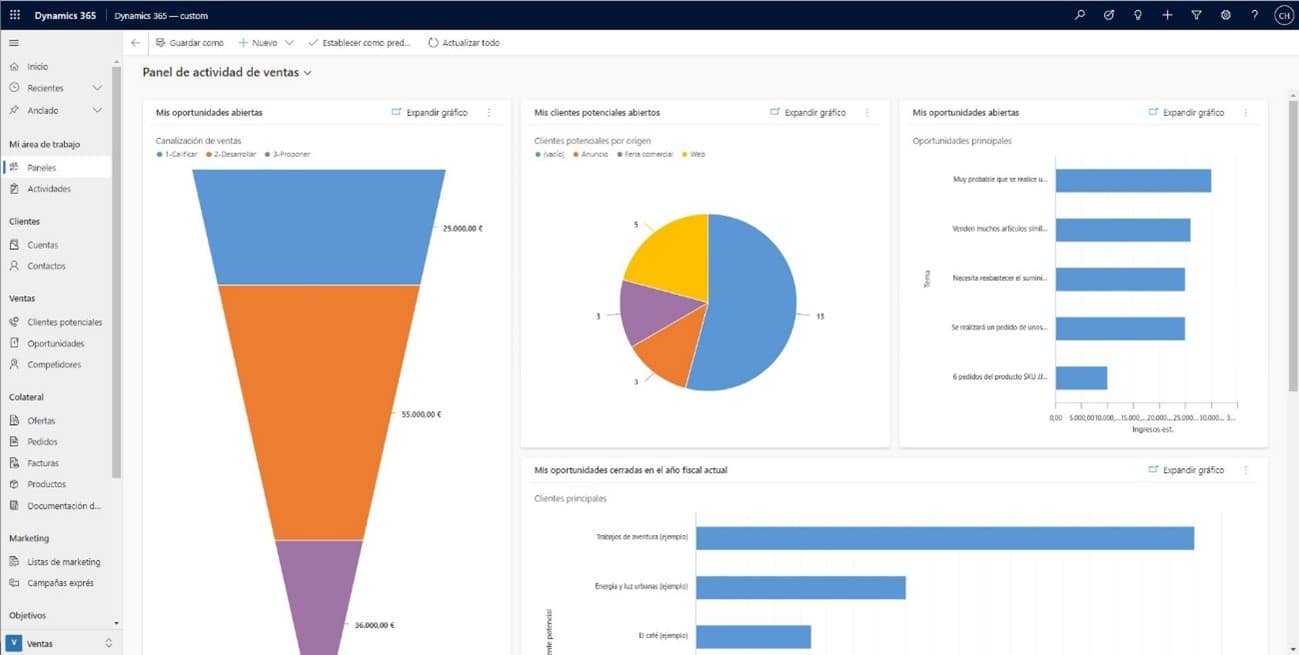Viewport: 1299px width, 655px height.
Task: Click the Clientes potenciales sidebar icon
Action: (14, 322)
